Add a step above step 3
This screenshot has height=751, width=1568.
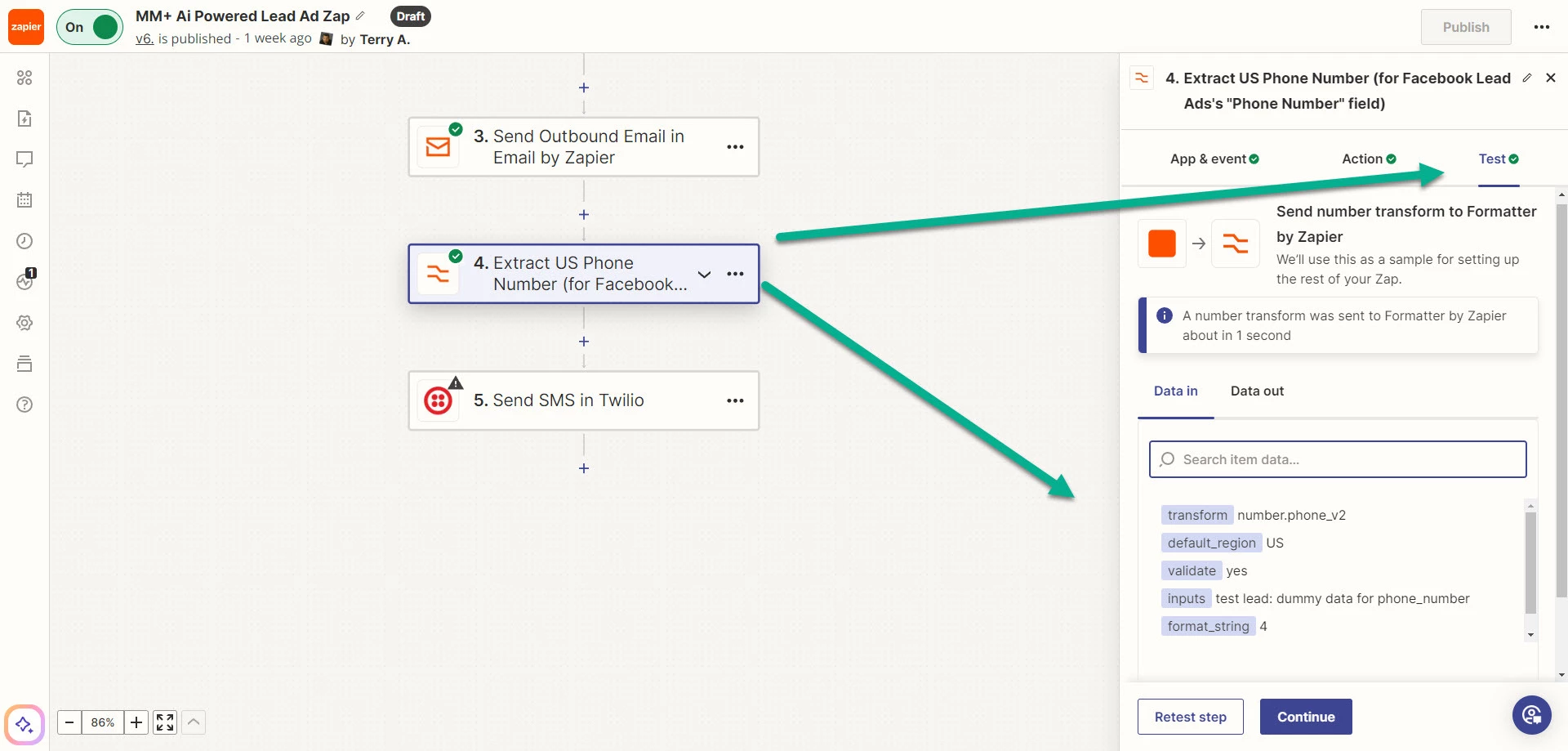(584, 87)
